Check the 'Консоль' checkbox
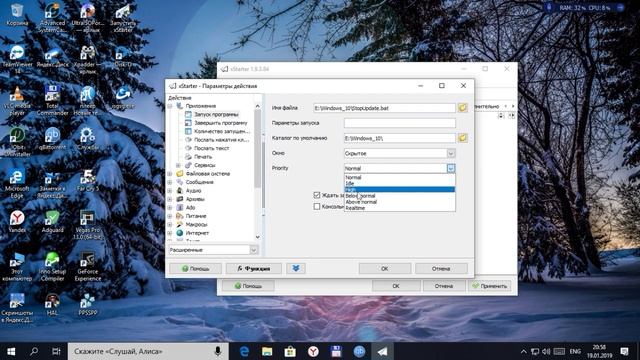 317,207
